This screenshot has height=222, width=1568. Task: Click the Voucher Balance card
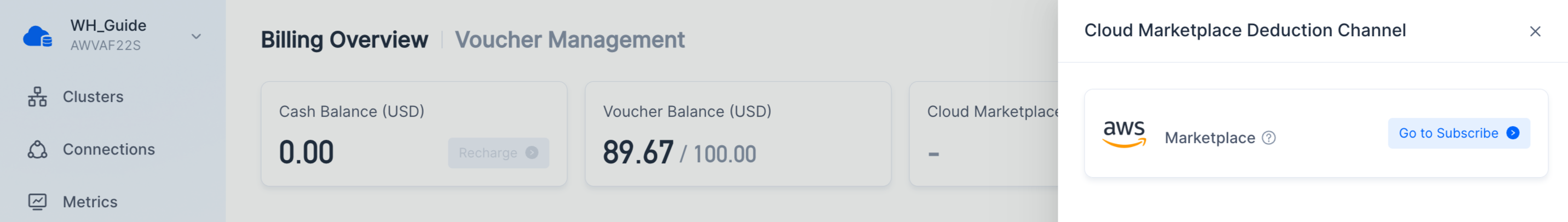738,134
